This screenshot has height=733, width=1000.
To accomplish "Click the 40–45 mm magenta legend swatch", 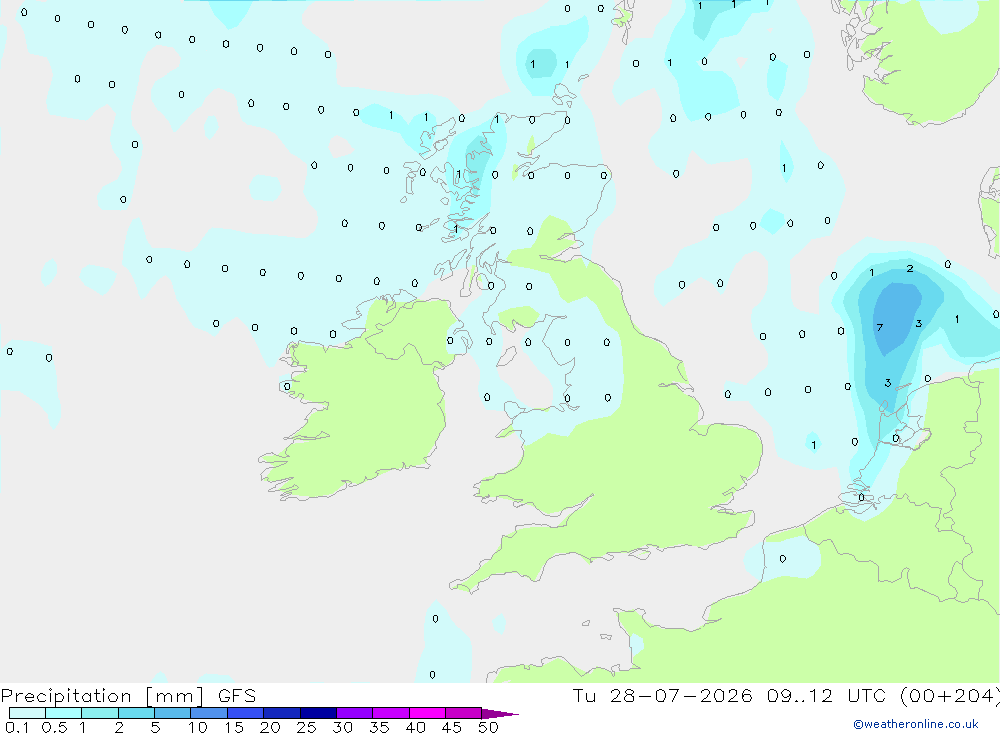I will pos(427,713).
